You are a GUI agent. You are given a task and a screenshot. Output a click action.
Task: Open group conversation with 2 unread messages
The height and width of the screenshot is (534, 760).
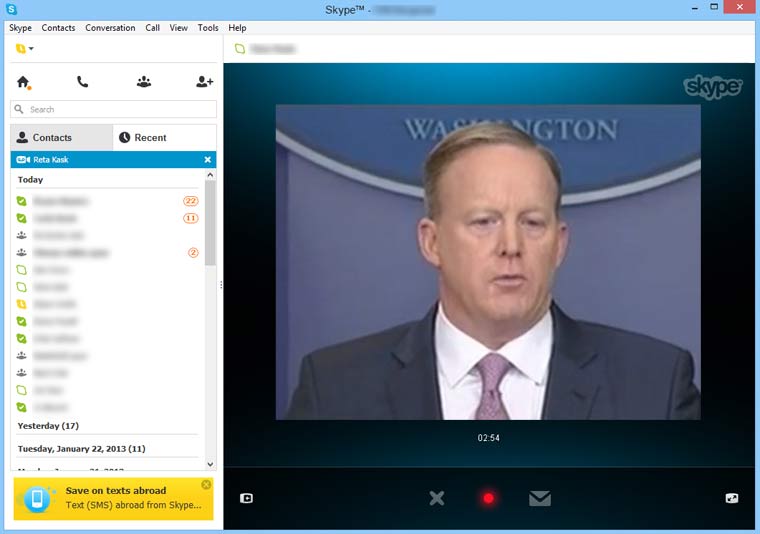(107, 252)
